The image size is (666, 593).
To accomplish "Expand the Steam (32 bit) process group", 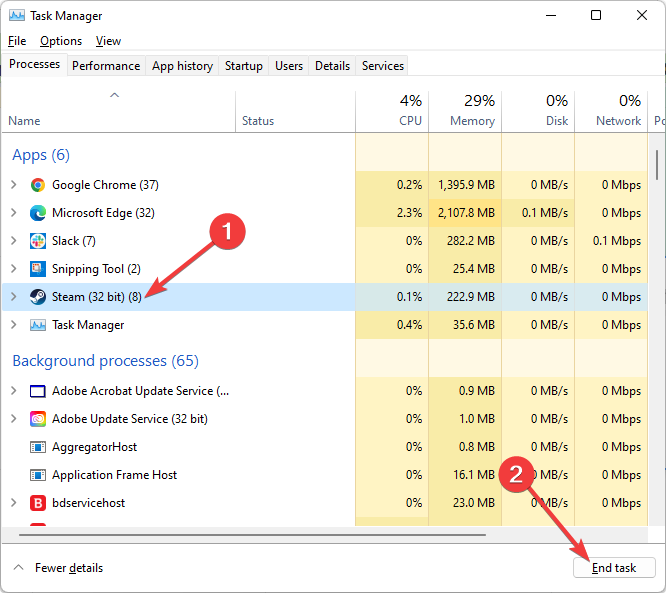I will 14,297.
